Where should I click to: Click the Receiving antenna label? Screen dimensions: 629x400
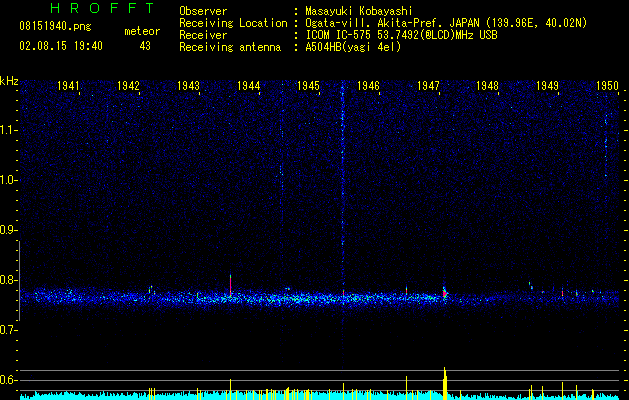tap(230, 47)
